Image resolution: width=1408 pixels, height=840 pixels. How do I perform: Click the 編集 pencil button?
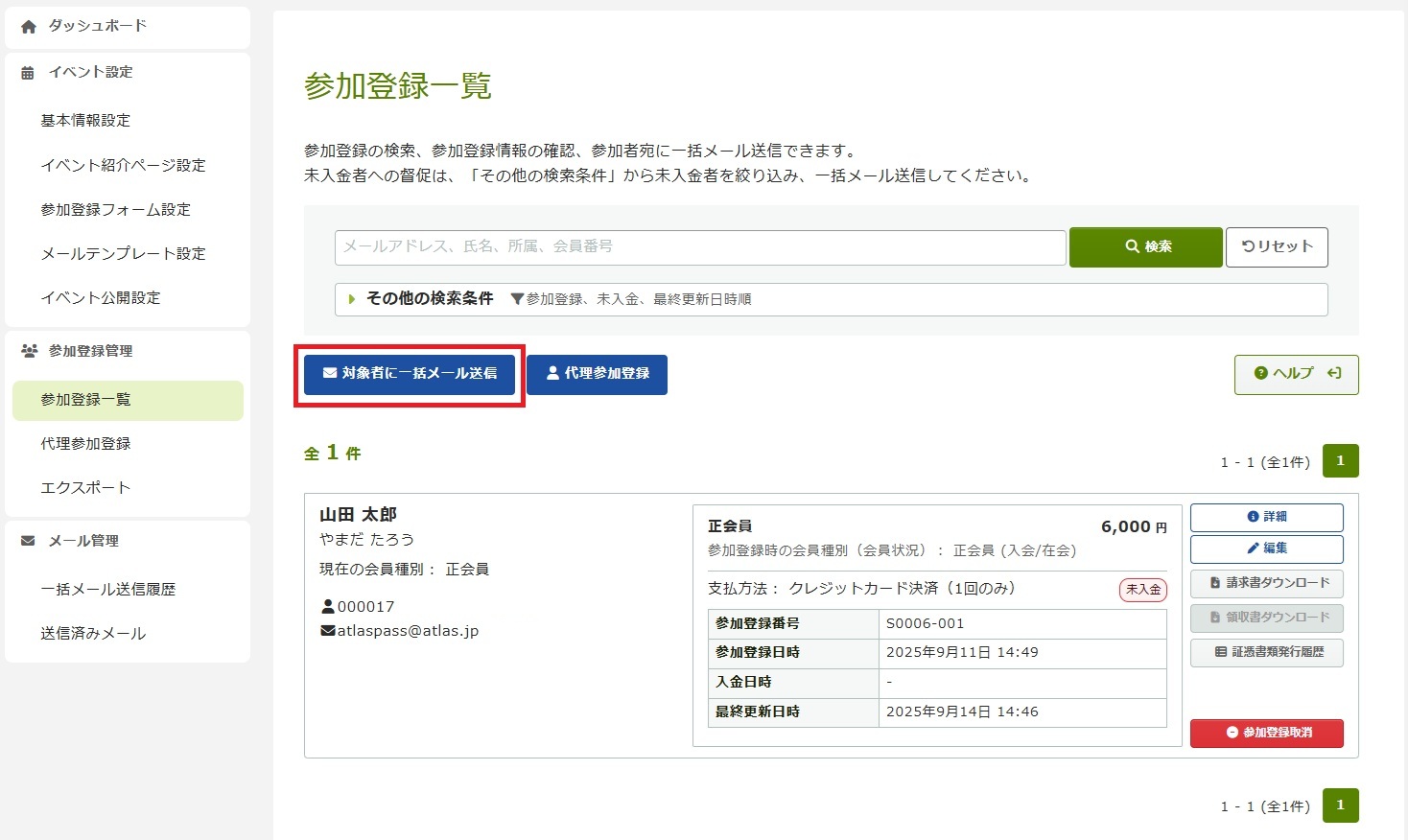point(1266,548)
